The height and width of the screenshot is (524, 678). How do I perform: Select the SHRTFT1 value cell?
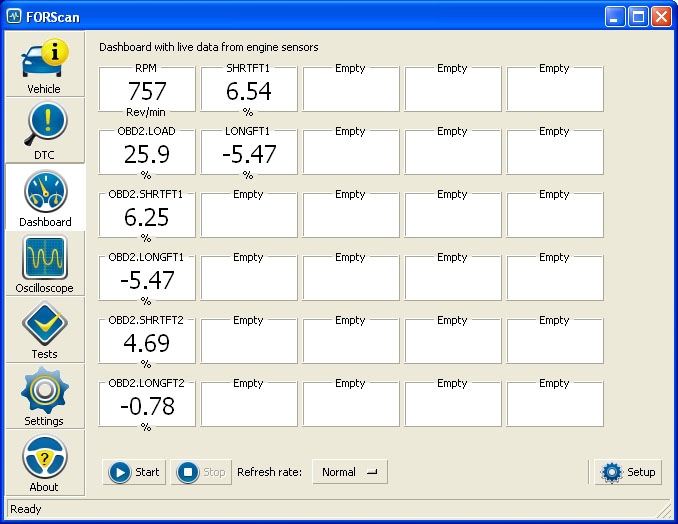pos(249,90)
